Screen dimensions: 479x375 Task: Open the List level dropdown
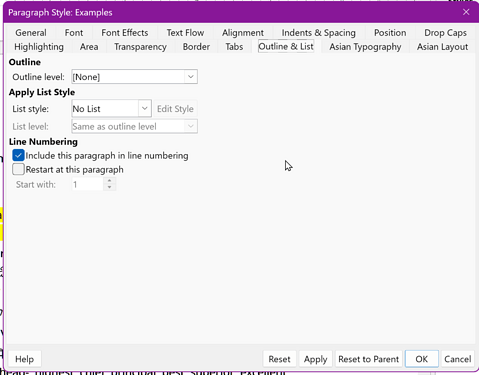134,126
